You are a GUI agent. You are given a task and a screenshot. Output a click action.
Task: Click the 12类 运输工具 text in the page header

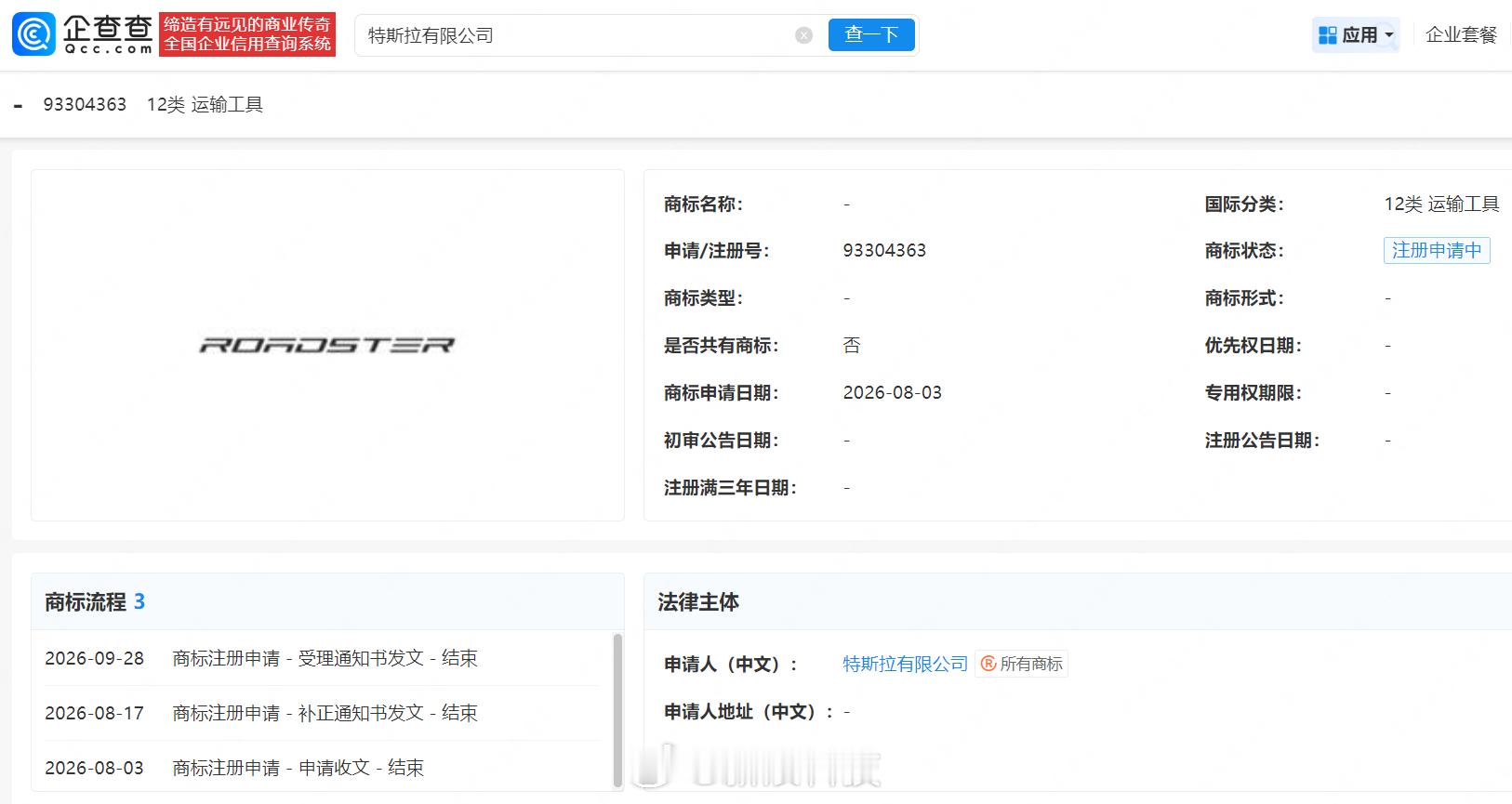pyautogui.click(x=205, y=105)
